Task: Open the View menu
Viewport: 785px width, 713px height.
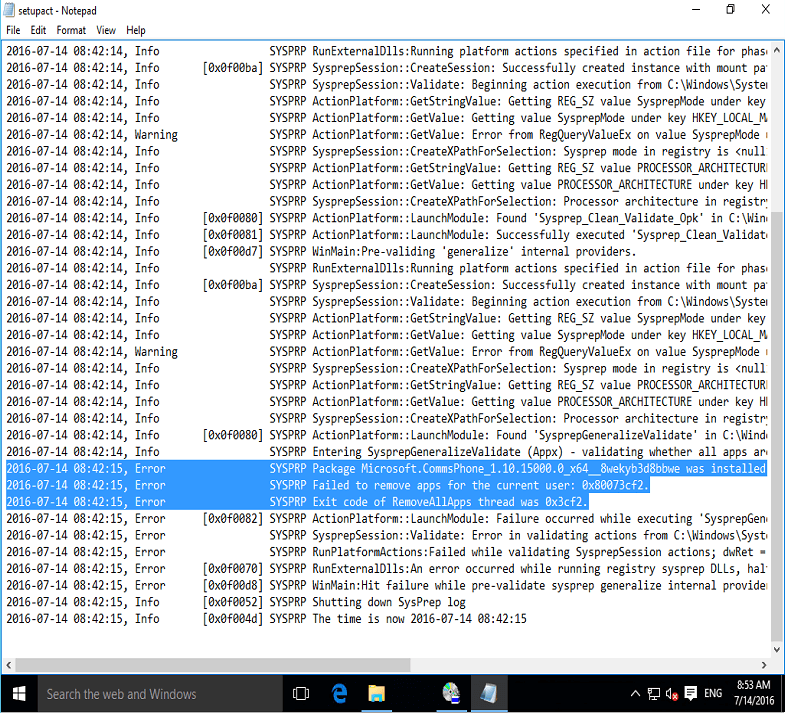Action: tap(106, 31)
